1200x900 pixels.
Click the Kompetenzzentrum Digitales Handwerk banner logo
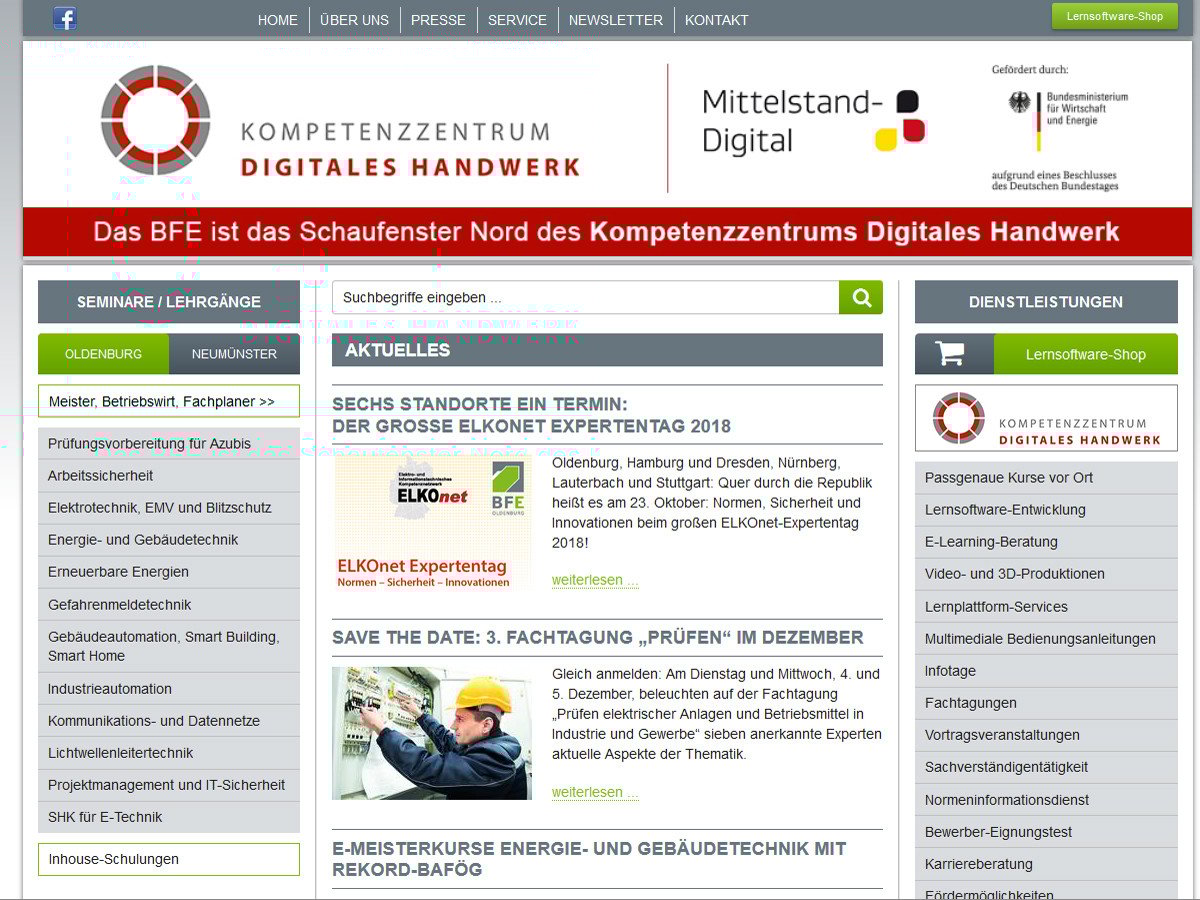pyautogui.click(x=340, y=121)
